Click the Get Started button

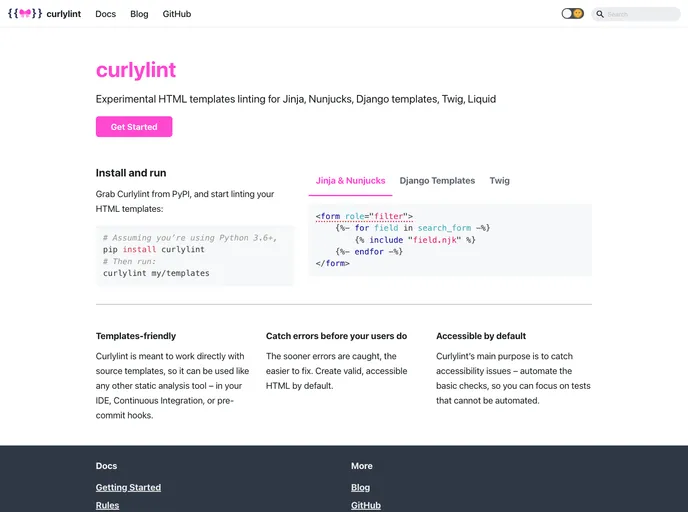pyautogui.click(x=134, y=127)
